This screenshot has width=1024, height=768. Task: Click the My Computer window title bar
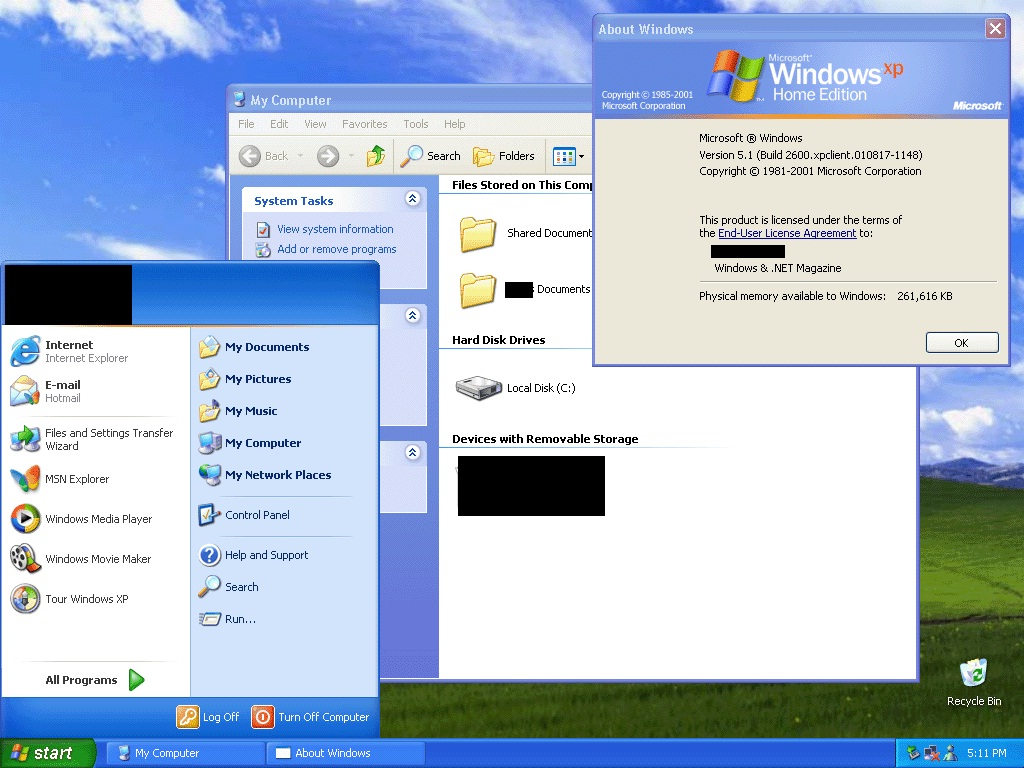pyautogui.click(x=409, y=100)
